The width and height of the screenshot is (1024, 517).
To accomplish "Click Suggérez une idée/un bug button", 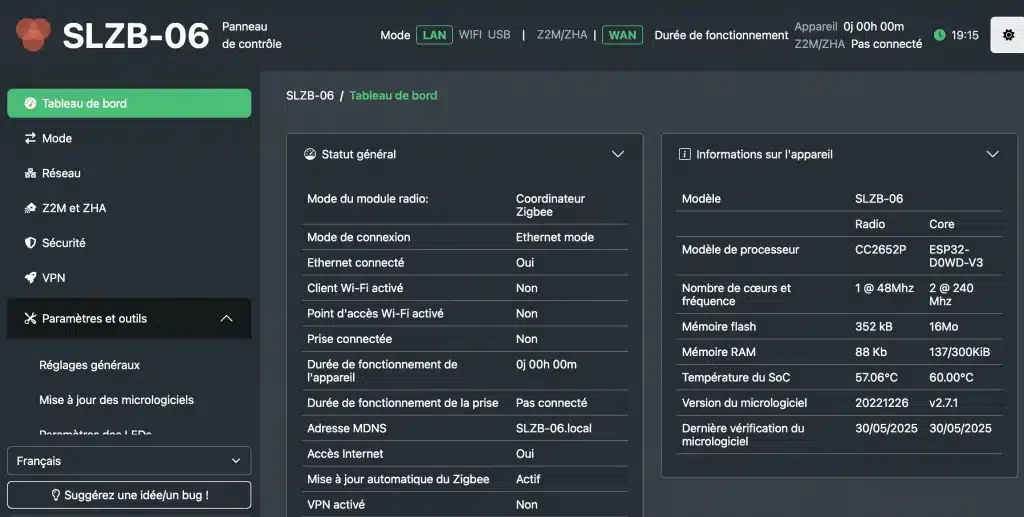I will click(x=129, y=495).
